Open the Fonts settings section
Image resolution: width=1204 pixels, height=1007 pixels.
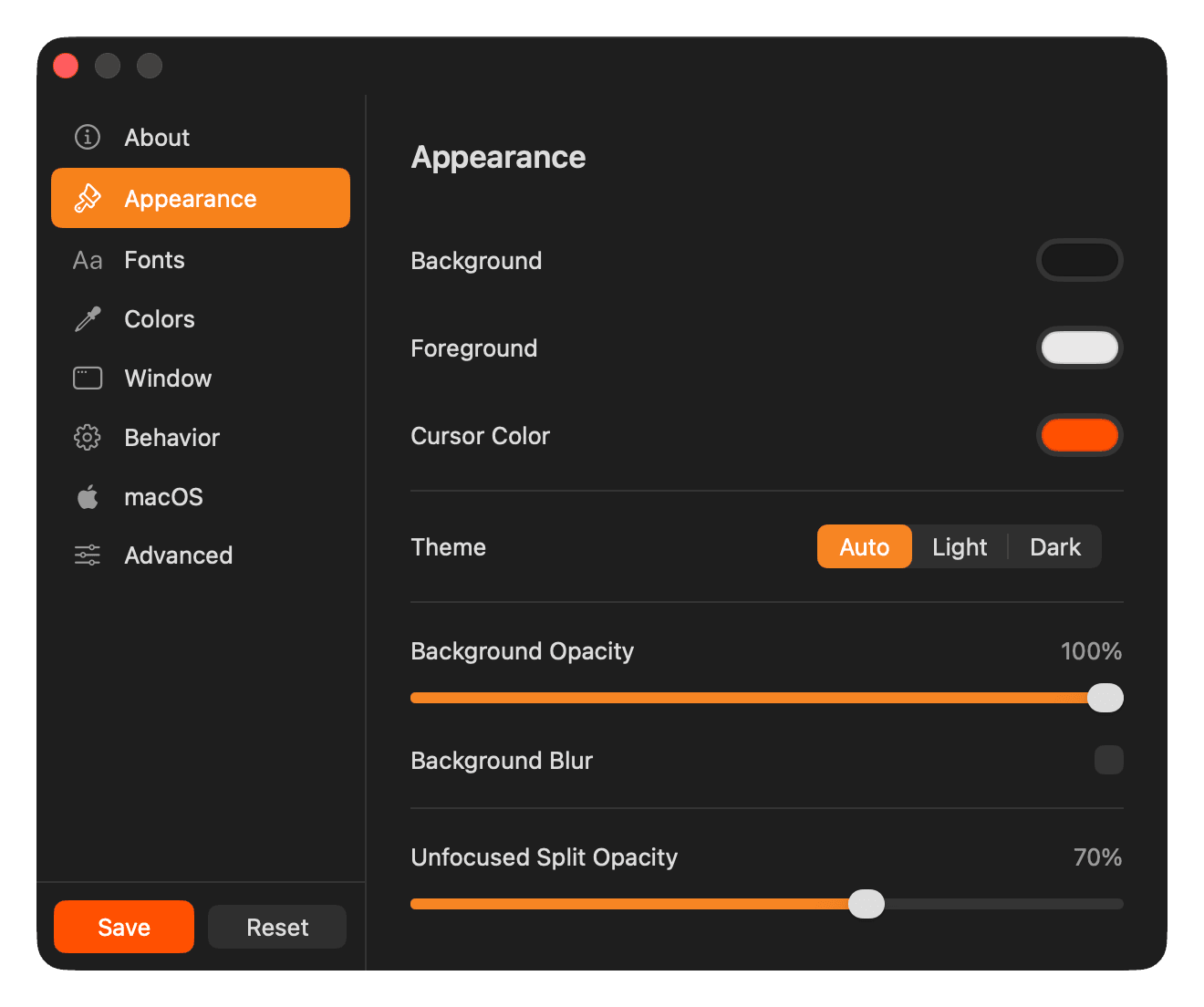154,260
